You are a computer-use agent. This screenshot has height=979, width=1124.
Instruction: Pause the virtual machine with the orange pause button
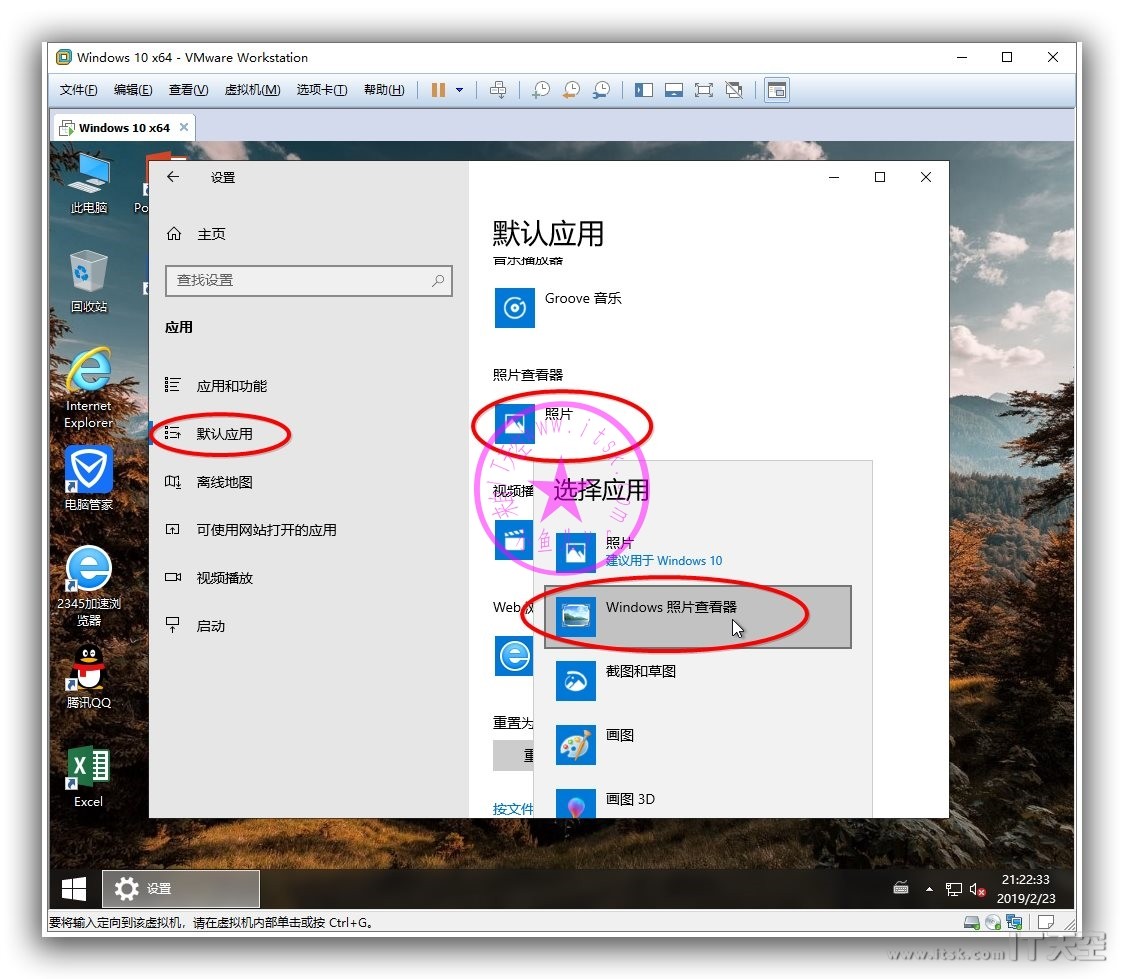click(x=438, y=90)
